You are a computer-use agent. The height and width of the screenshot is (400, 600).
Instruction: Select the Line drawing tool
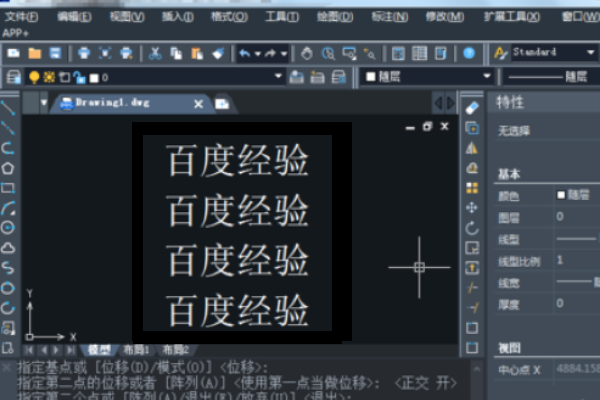pos(8,108)
